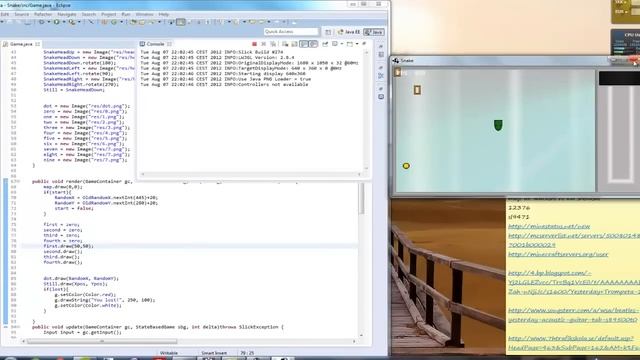Click the Quick Access search field
Viewport: 640px width, 360px height.
pos(291,31)
